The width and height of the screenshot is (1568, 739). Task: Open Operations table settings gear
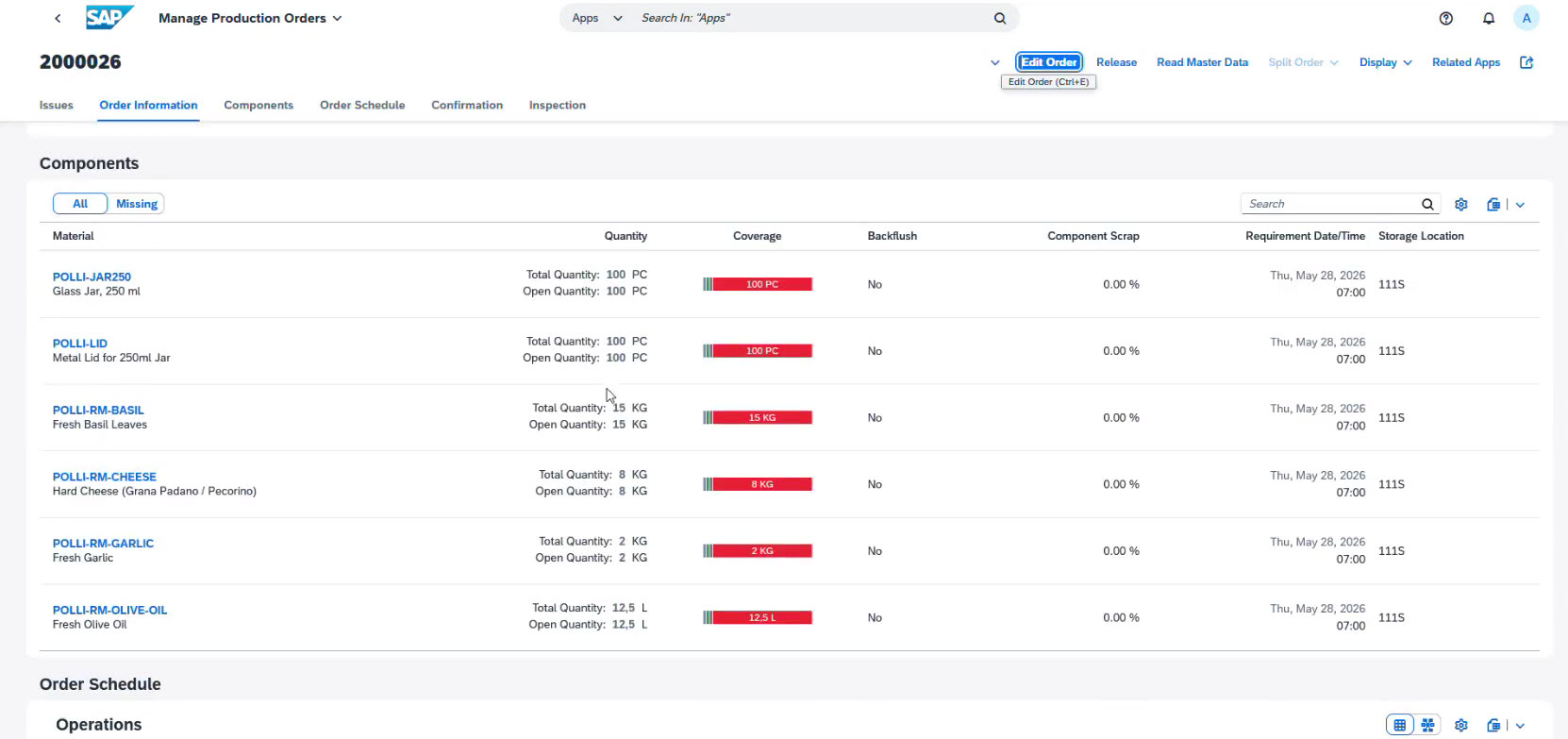(x=1461, y=725)
